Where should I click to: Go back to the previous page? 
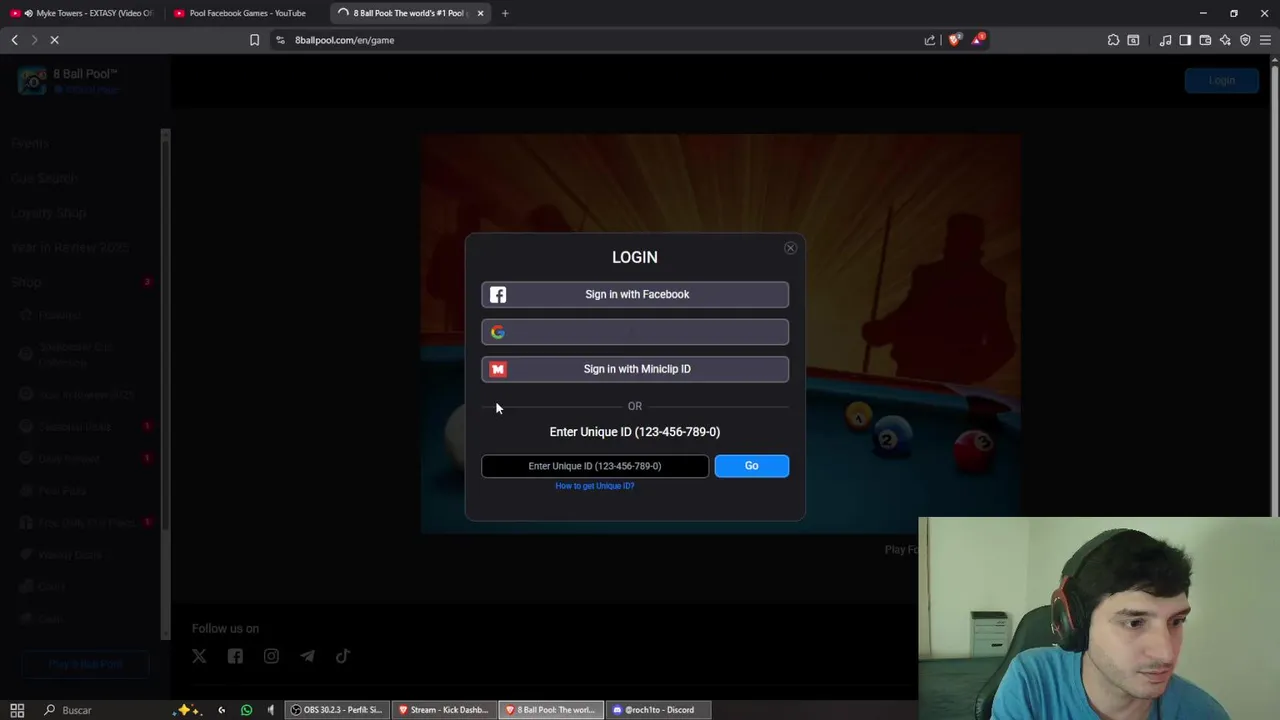(x=14, y=40)
